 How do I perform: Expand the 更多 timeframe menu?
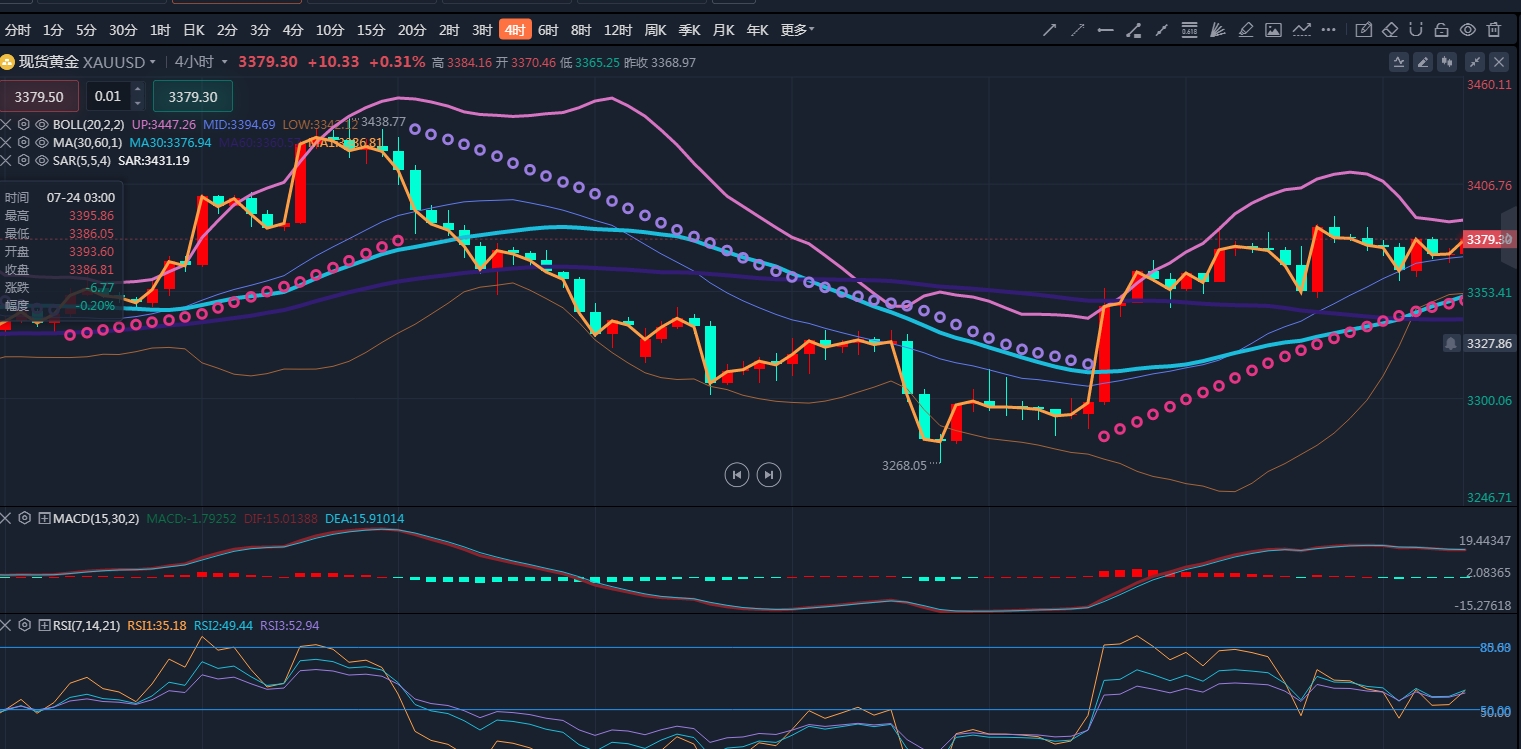(797, 30)
